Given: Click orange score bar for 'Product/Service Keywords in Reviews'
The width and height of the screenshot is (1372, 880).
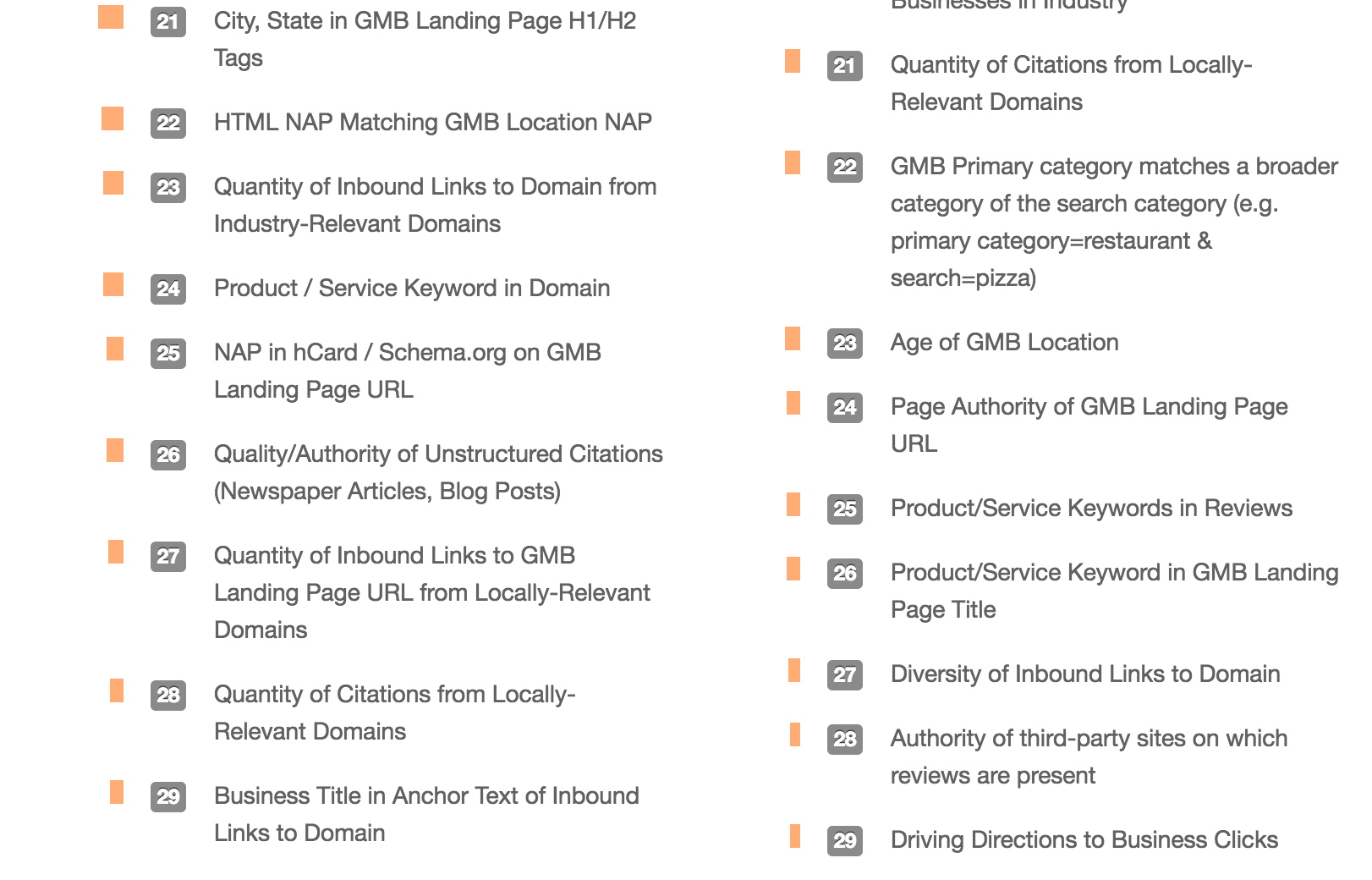Looking at the screenshot, I should (x=793, y=504).
